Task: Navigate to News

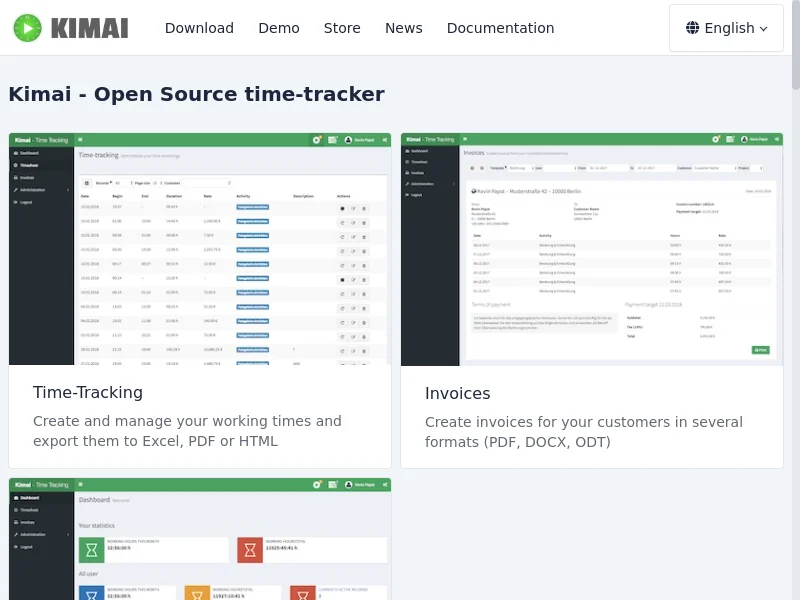Action: pos(404,28)
